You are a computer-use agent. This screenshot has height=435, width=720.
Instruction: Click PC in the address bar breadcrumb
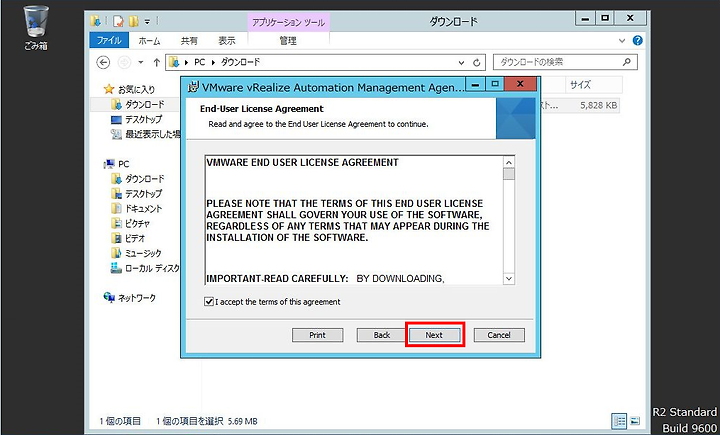pos(199,62)
